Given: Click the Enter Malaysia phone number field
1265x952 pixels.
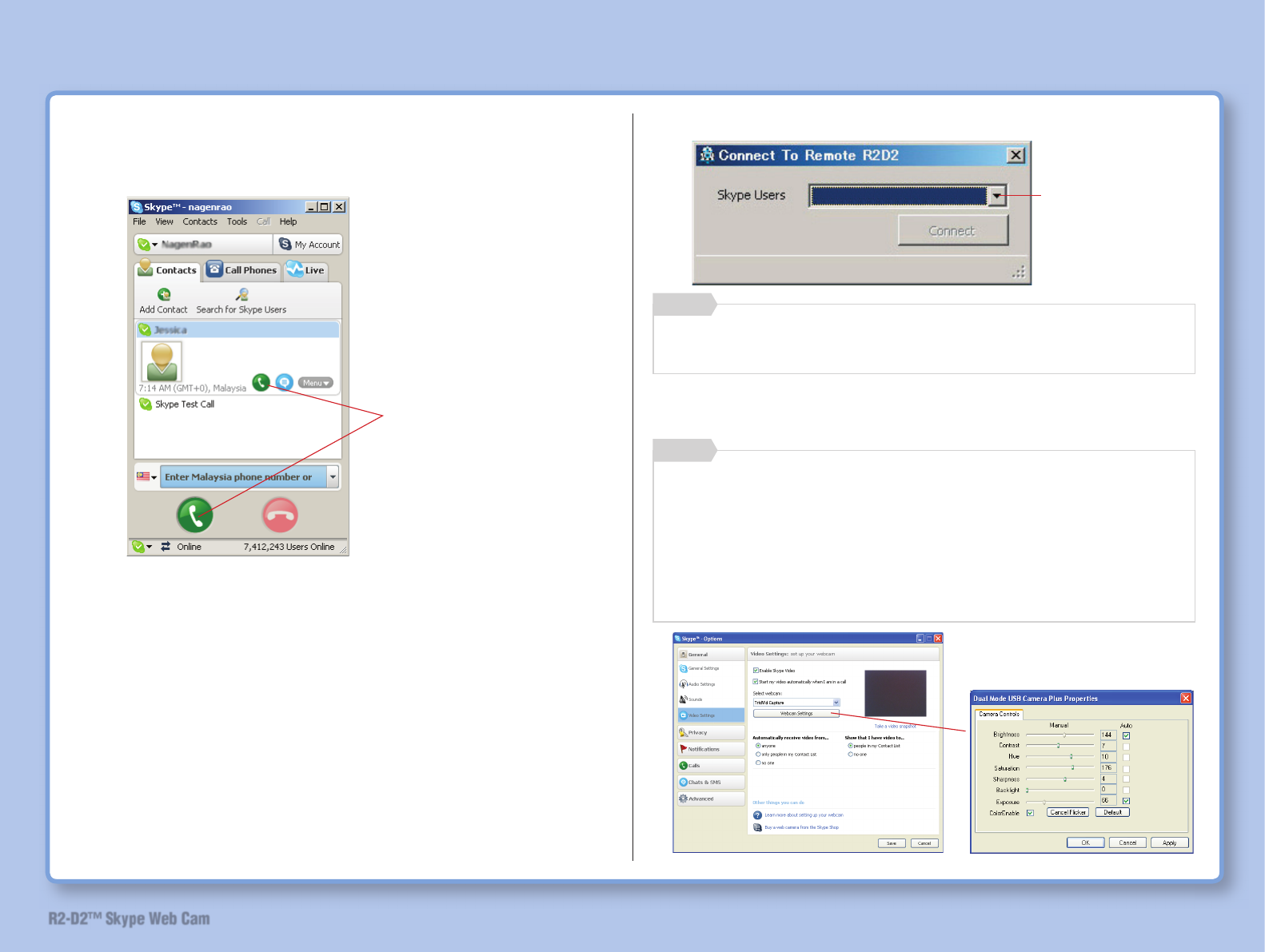Looking at the screenshot, I should (243, 477).
